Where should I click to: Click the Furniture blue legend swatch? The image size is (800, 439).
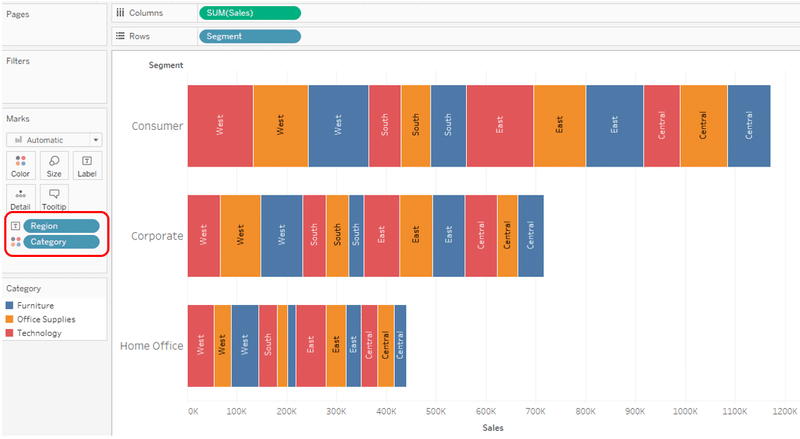pos(10,305)
